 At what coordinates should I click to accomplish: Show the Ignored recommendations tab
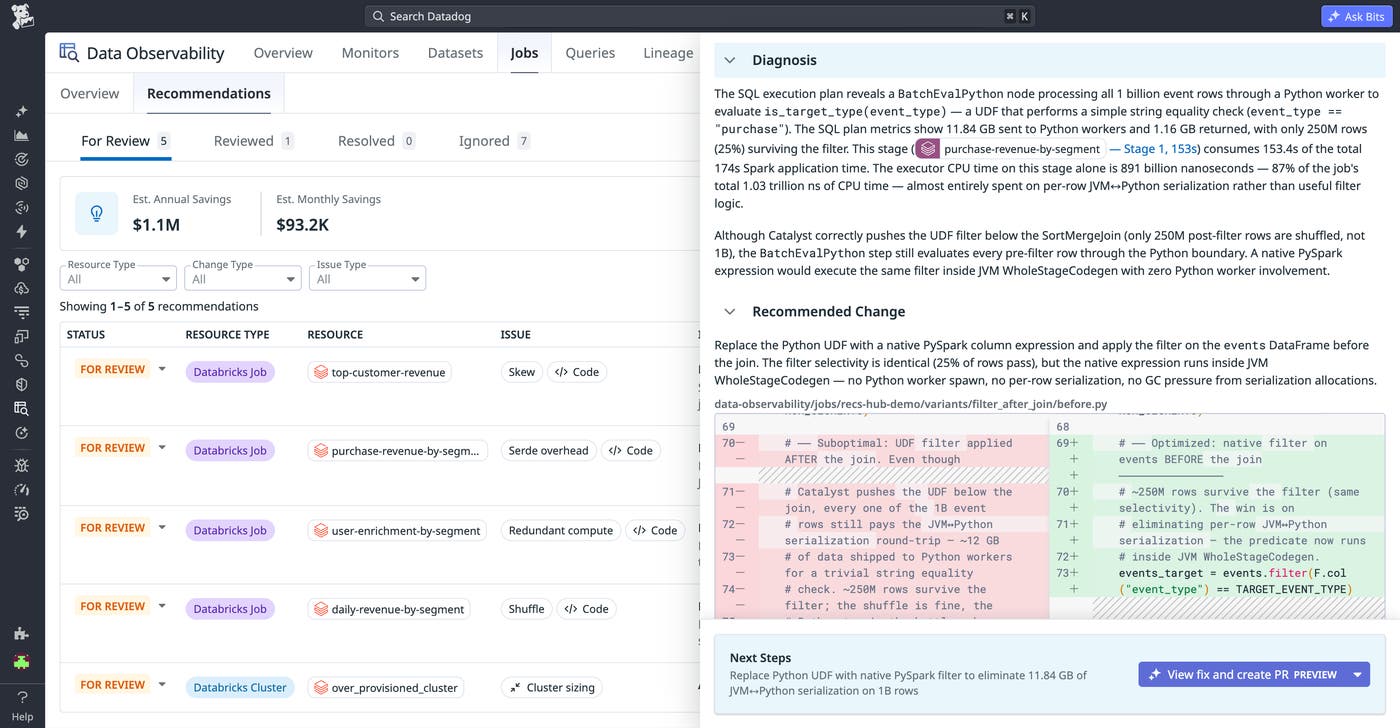tap(494, 141)
